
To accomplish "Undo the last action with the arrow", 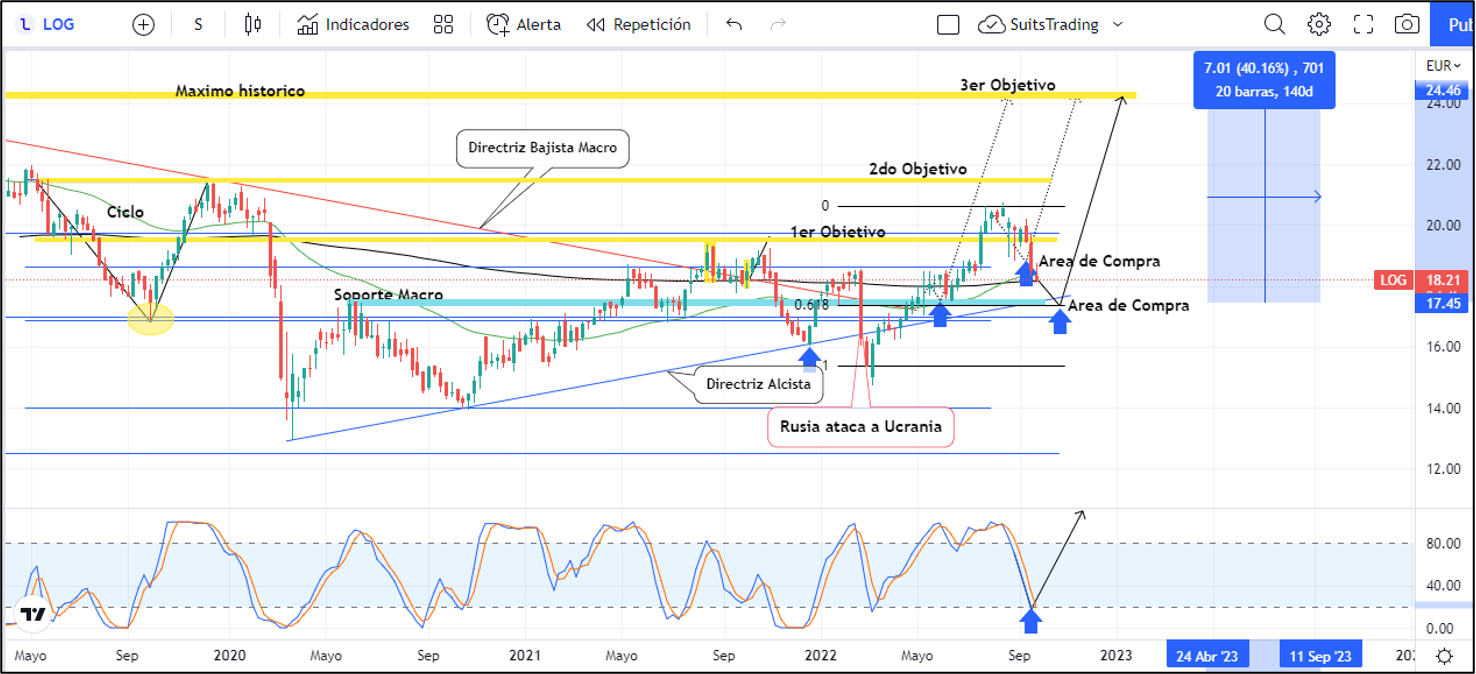I will pyautogui.click(x=734, y=24).
